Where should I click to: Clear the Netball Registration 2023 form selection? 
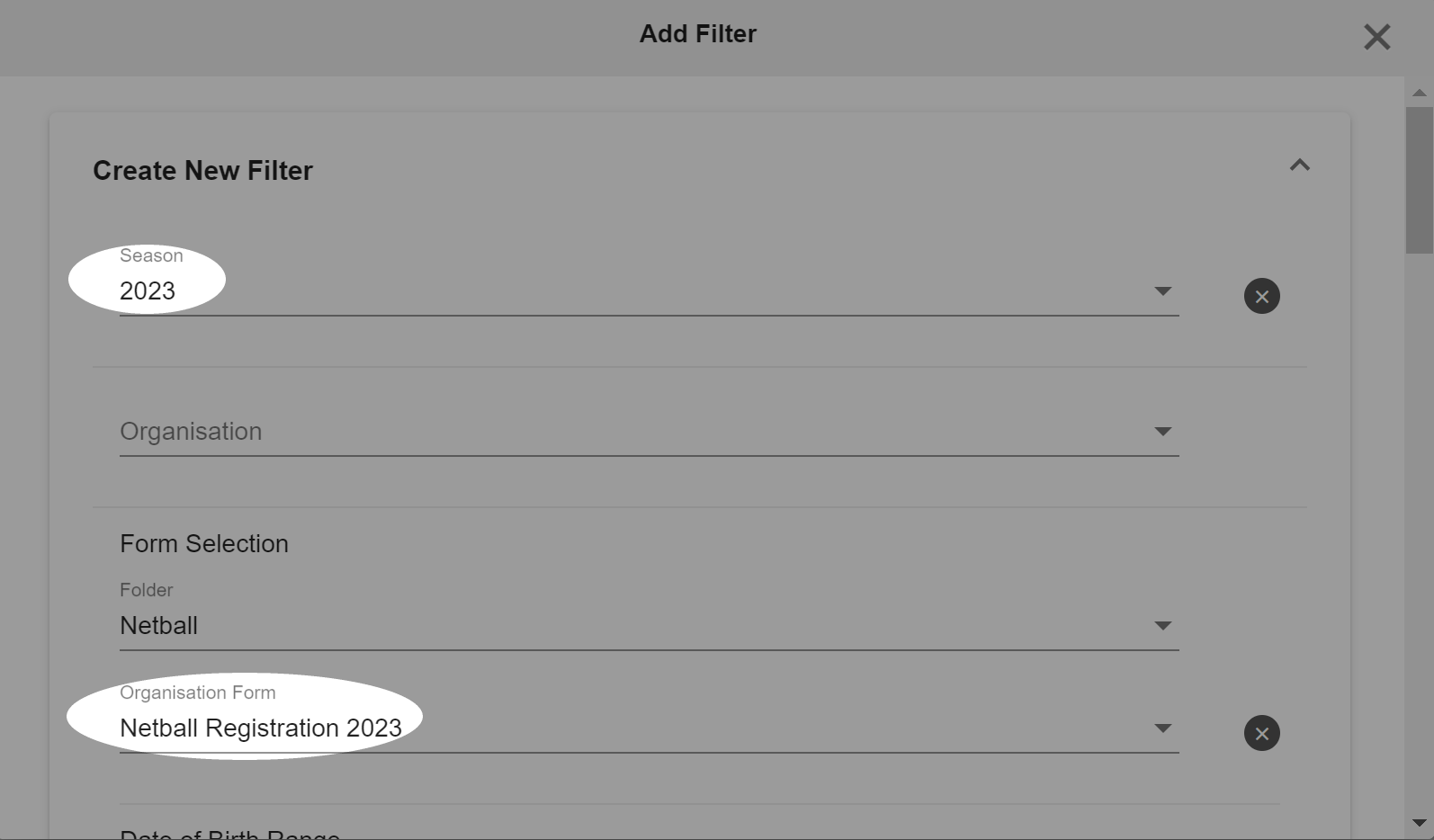tap(1261, 733)
